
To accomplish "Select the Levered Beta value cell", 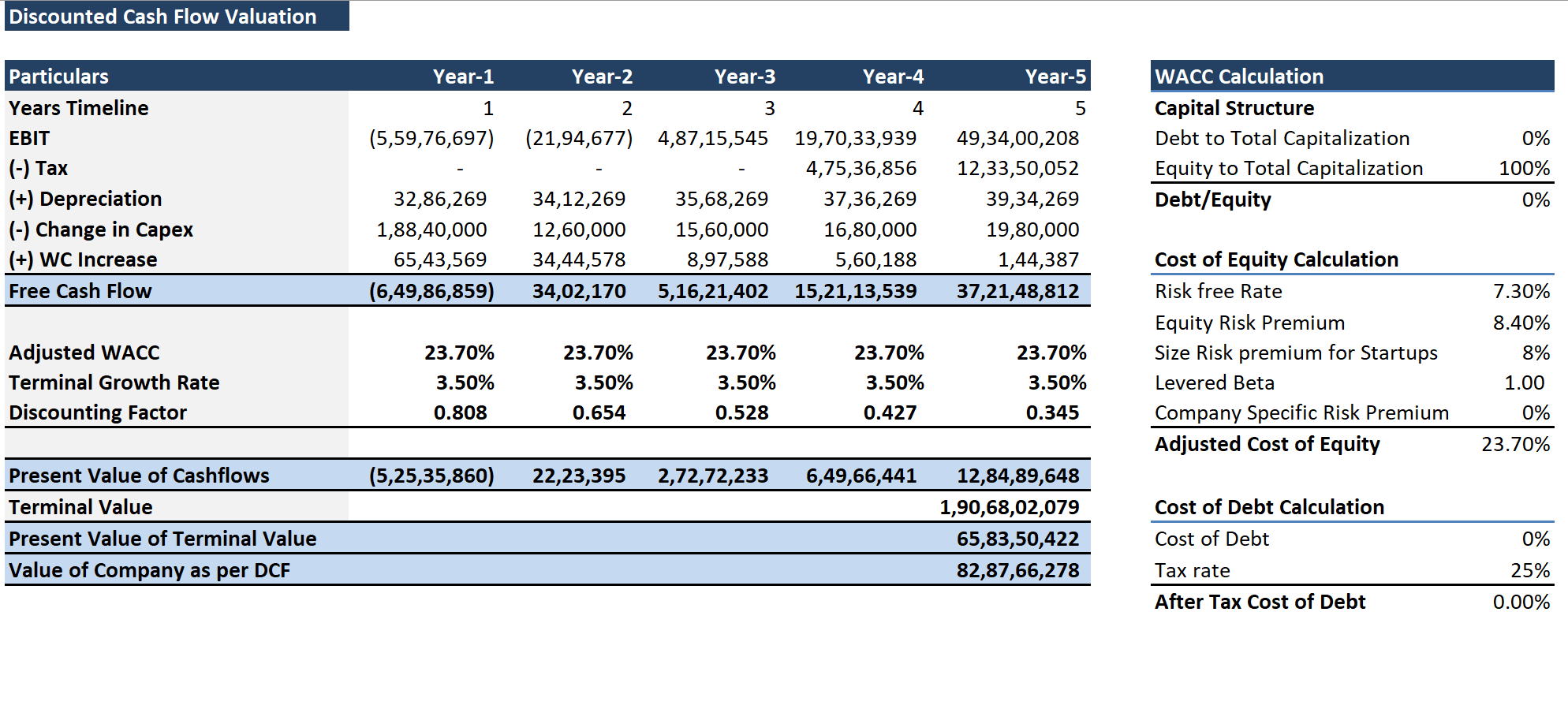I will pos(1524,383).
